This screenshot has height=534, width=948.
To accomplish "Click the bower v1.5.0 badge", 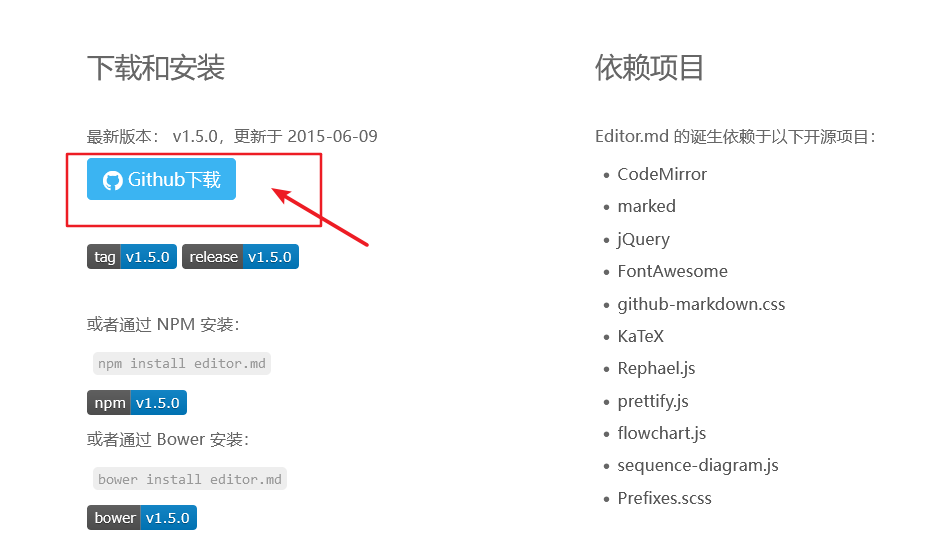I will pyautogui.click(x=141, y=518).
